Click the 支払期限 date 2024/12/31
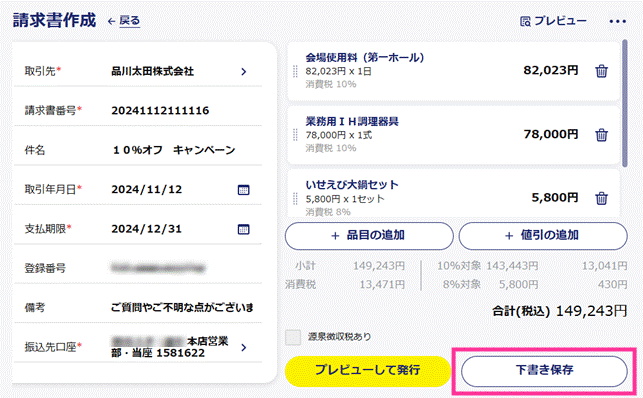This screenshot has height=398, width=643. coord(146,229)
